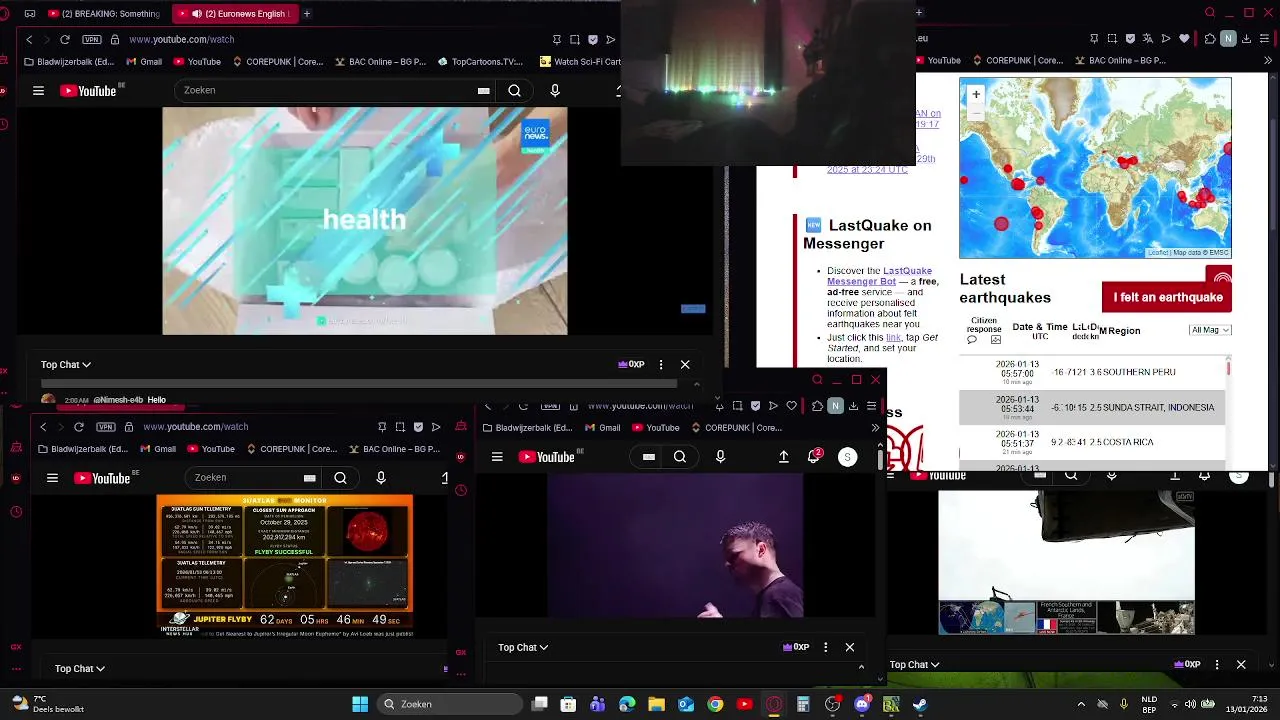Open YouTube guide menu in 3I/ATLAS monitor window

click(52, 478)
